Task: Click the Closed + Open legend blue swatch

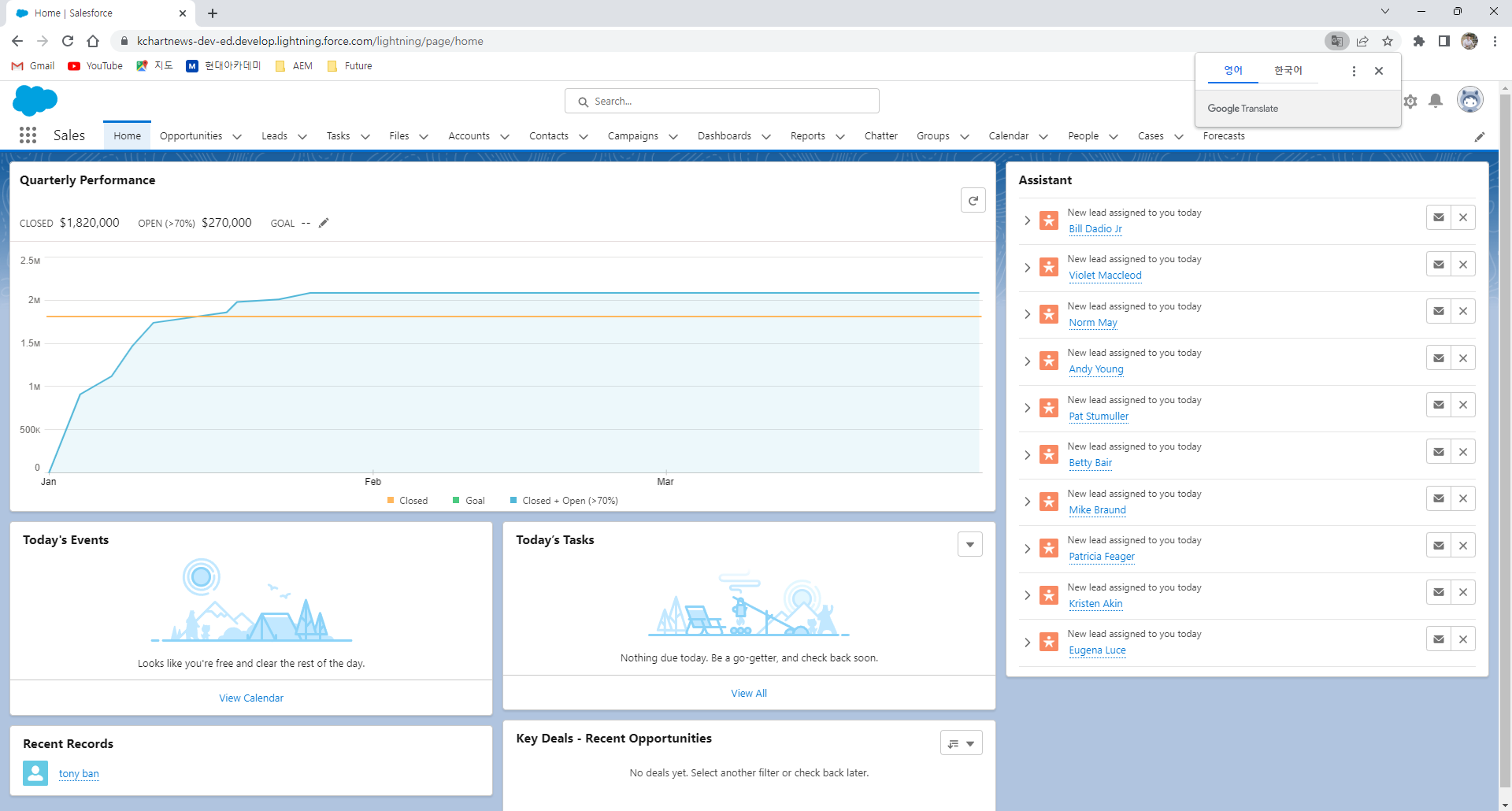Action: (x=513, y=500)
